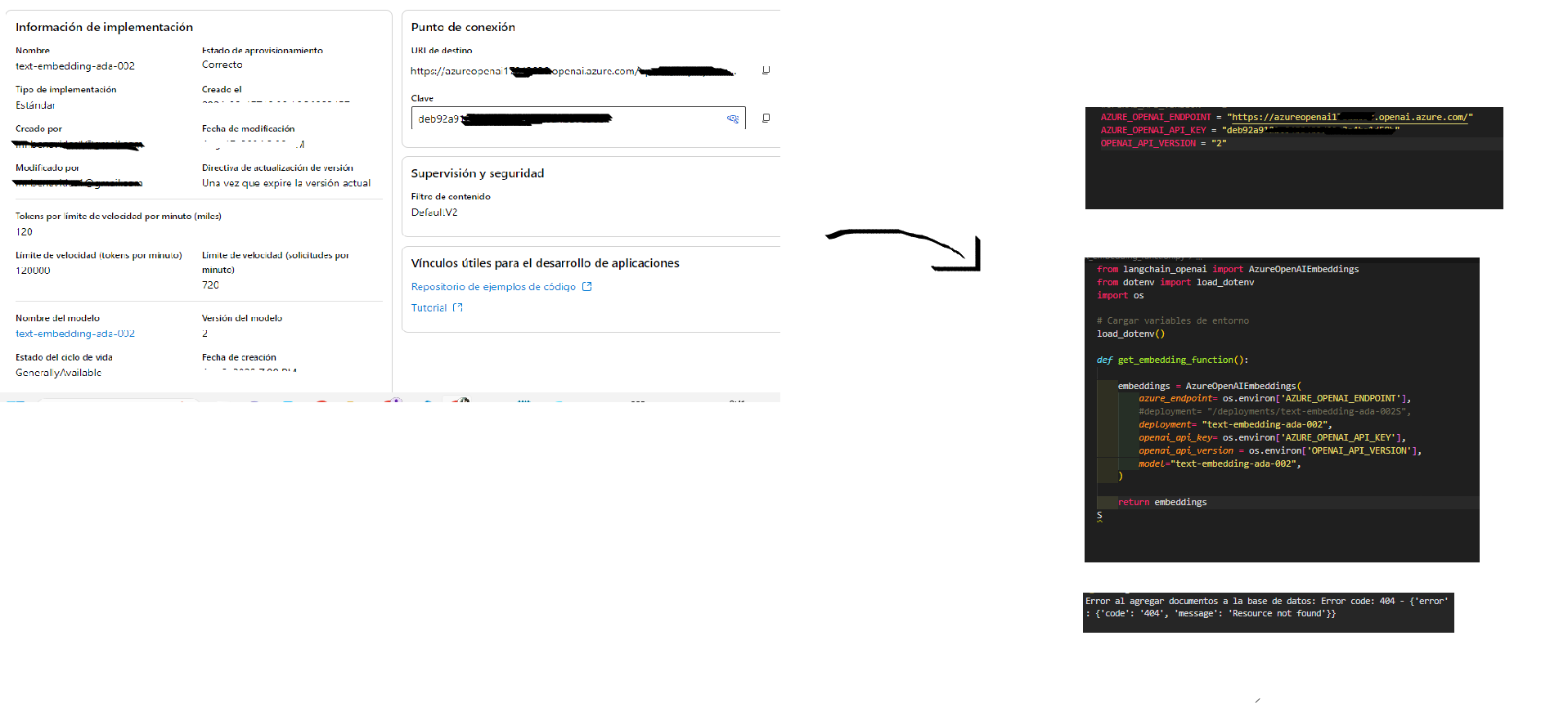Select the requests per minute value 720

[210, 285]
